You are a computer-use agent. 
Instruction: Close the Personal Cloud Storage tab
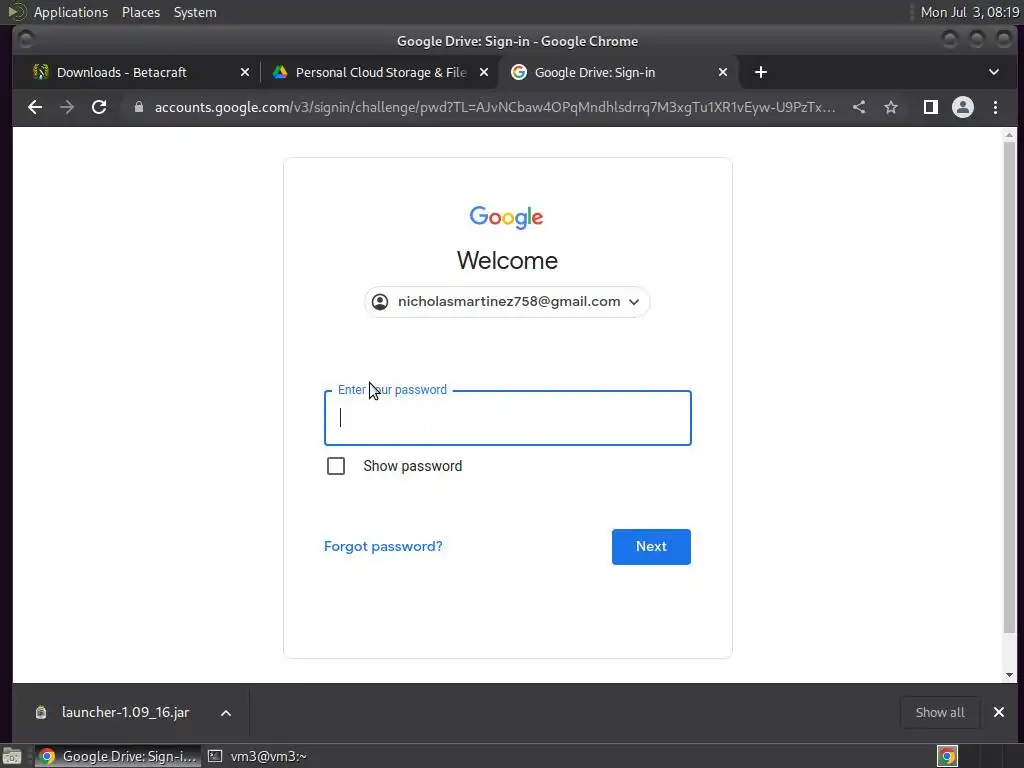[483, 72]
